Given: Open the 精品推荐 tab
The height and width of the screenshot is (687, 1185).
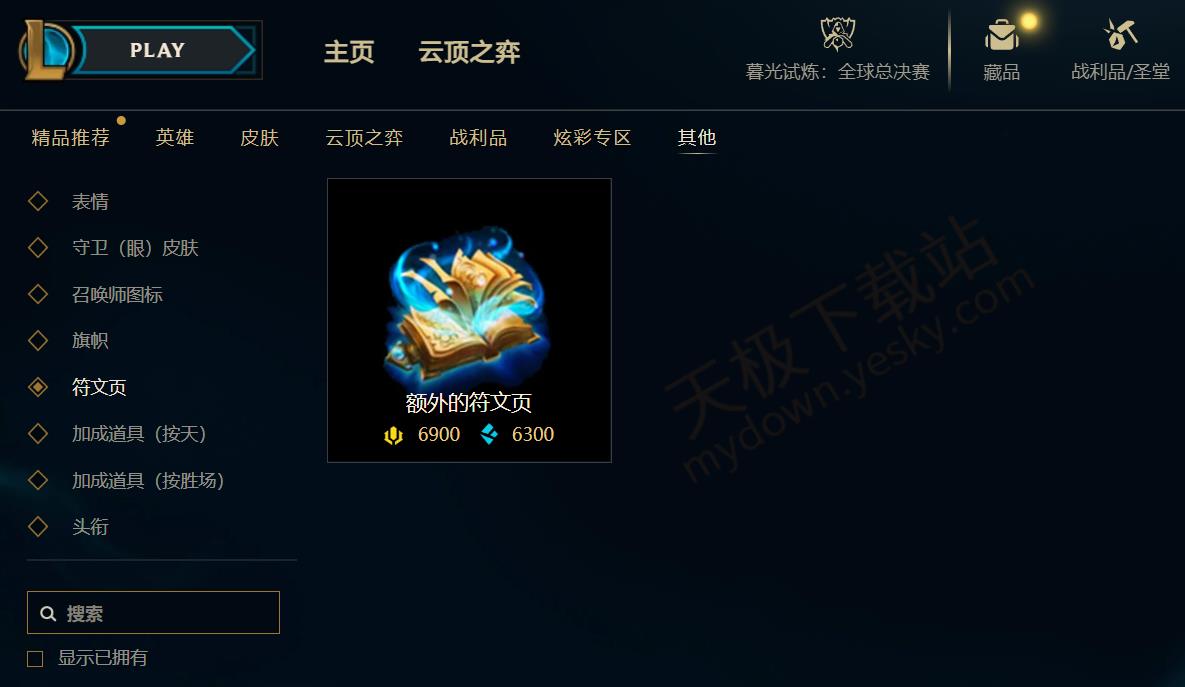Looking at the screenshot, I should (70, 138).
